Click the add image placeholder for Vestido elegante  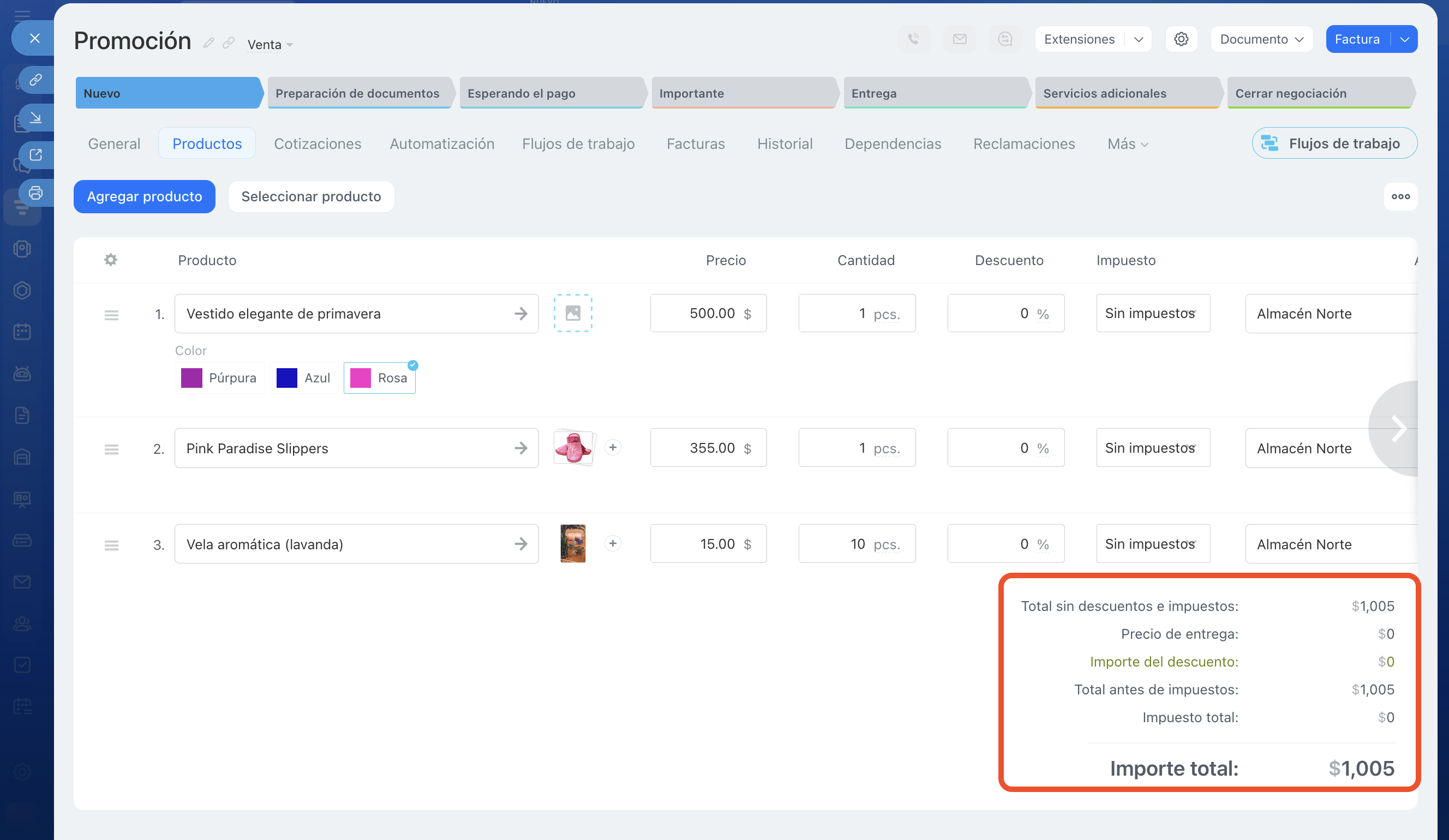pos(573,313)
